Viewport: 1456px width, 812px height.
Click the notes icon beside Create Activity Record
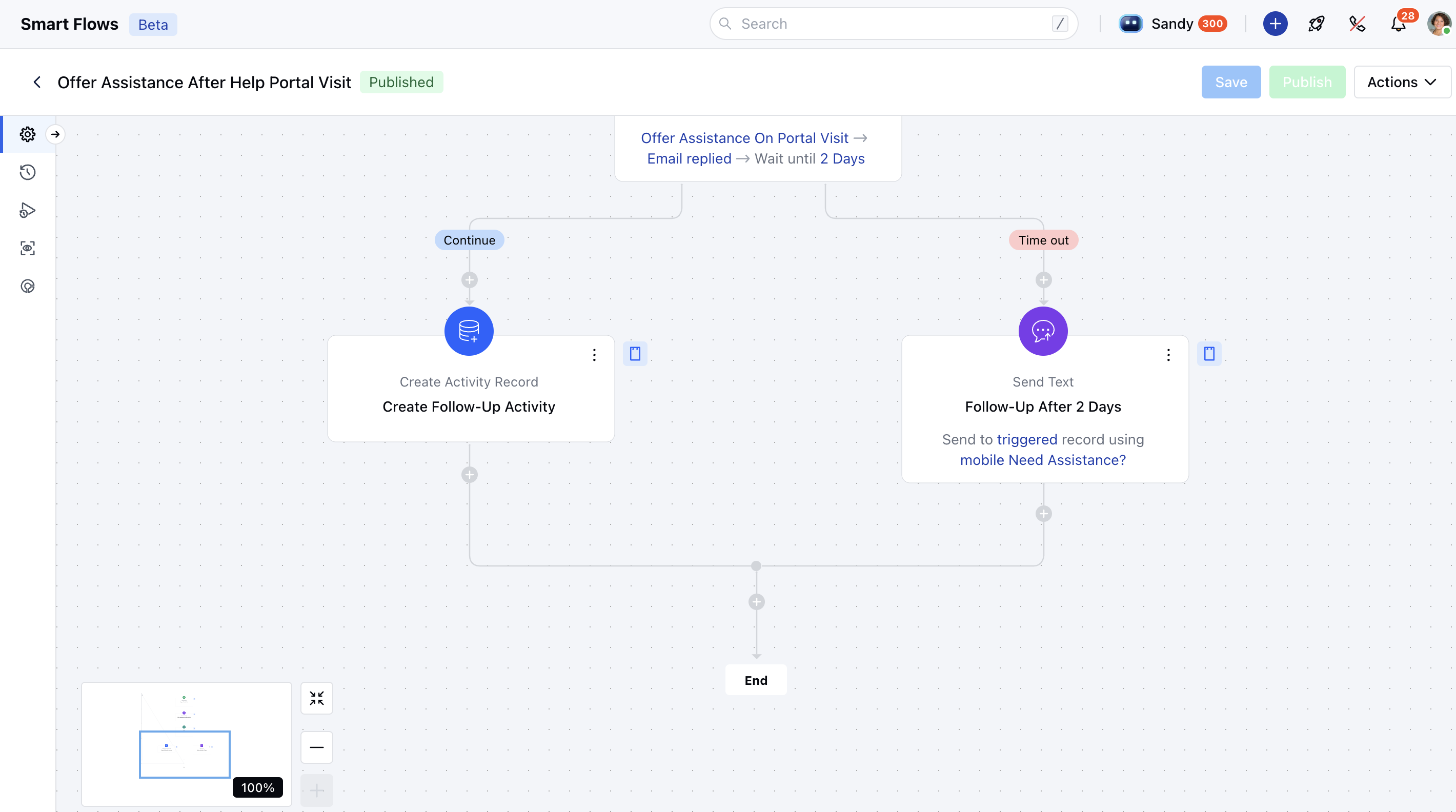635,354
